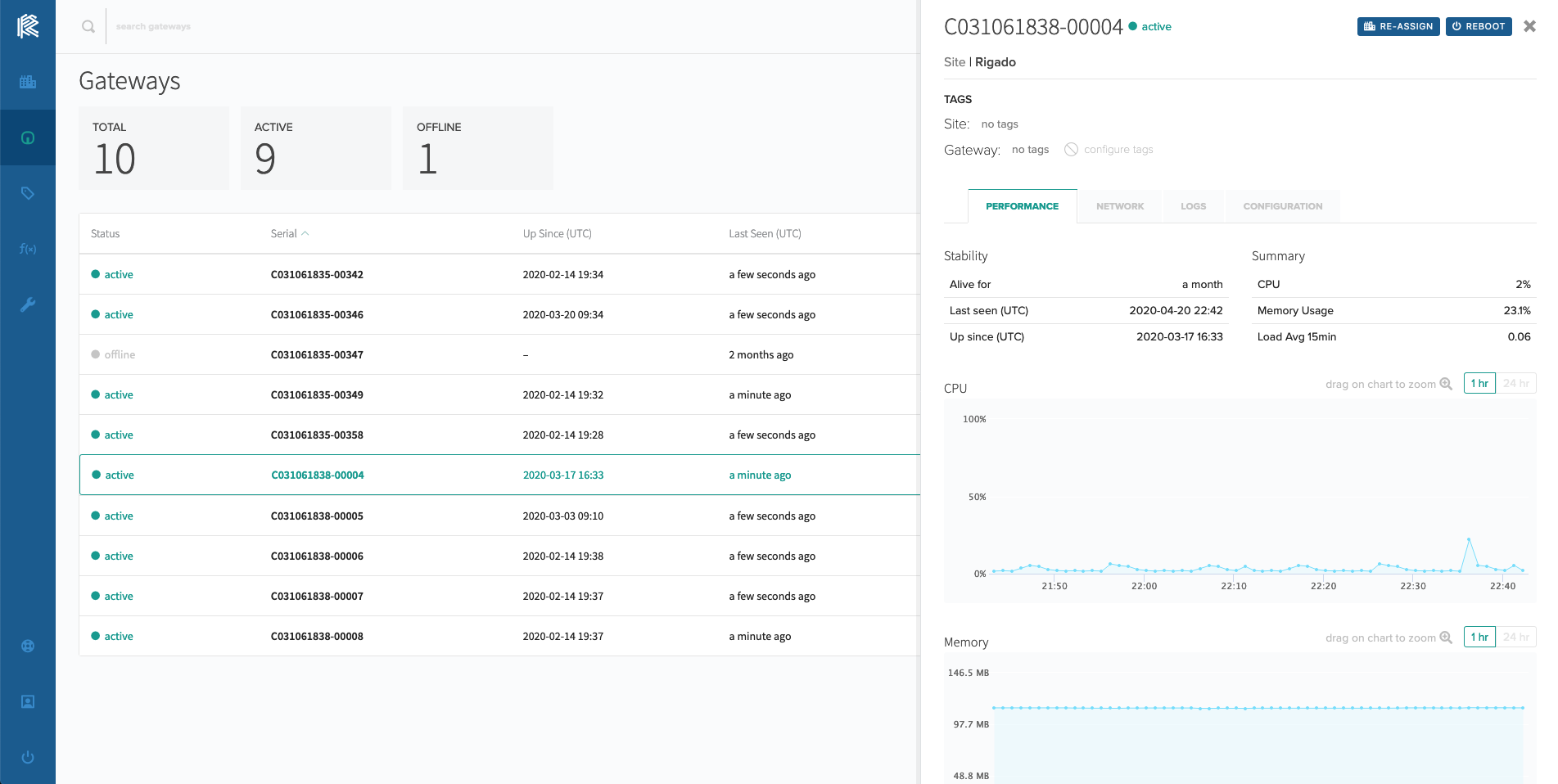Select gateway row C031061838-00005
This screenshot has width=1558, height=784.
[499, 516]
